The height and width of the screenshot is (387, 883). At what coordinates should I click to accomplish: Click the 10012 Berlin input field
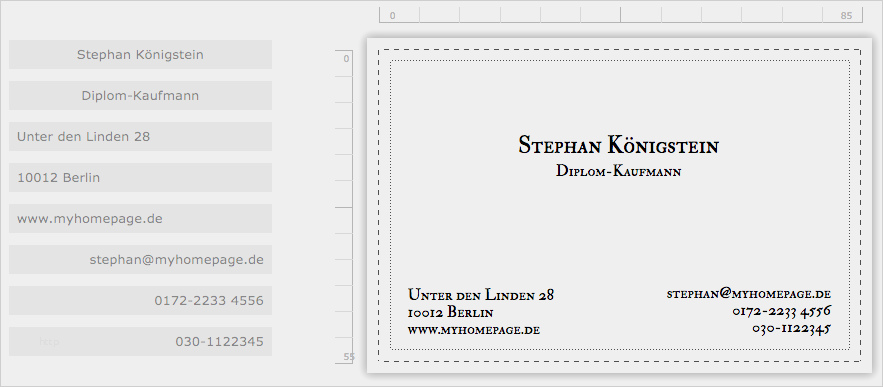[140, 177]
